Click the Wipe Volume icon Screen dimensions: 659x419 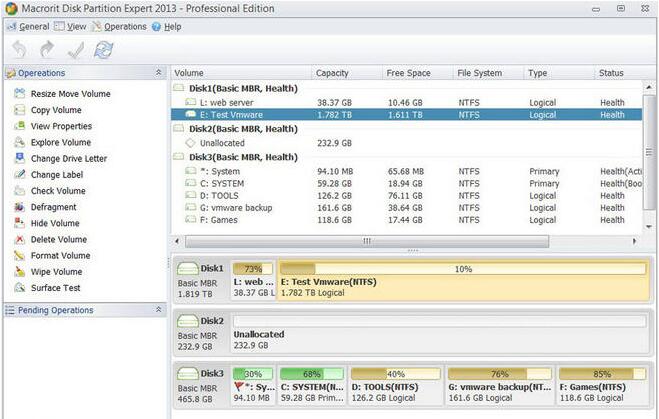pos(19,271)
